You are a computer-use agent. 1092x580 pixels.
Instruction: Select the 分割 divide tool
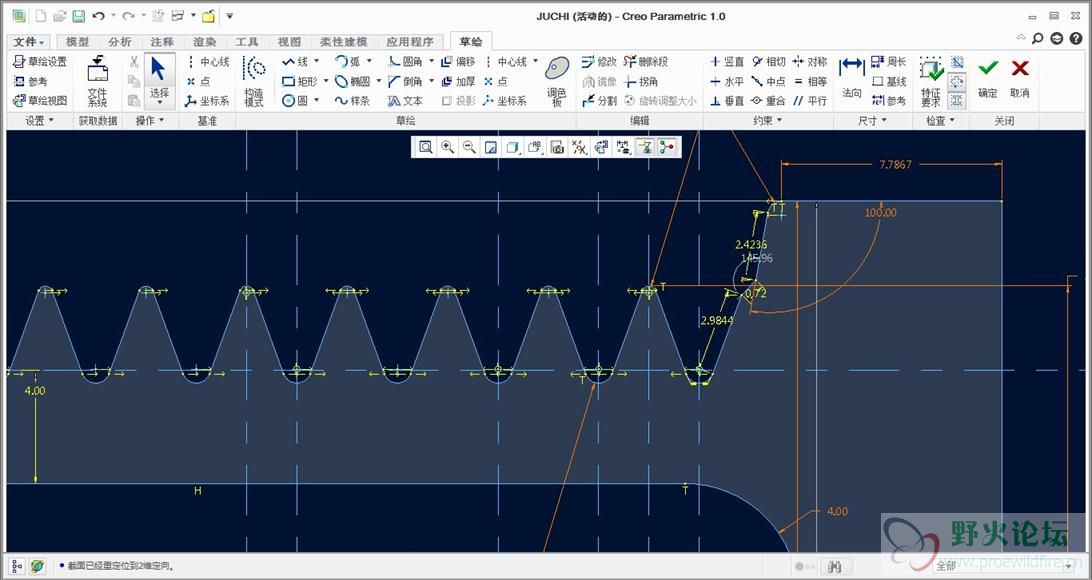pyautogui.click(x=598, y=100)
